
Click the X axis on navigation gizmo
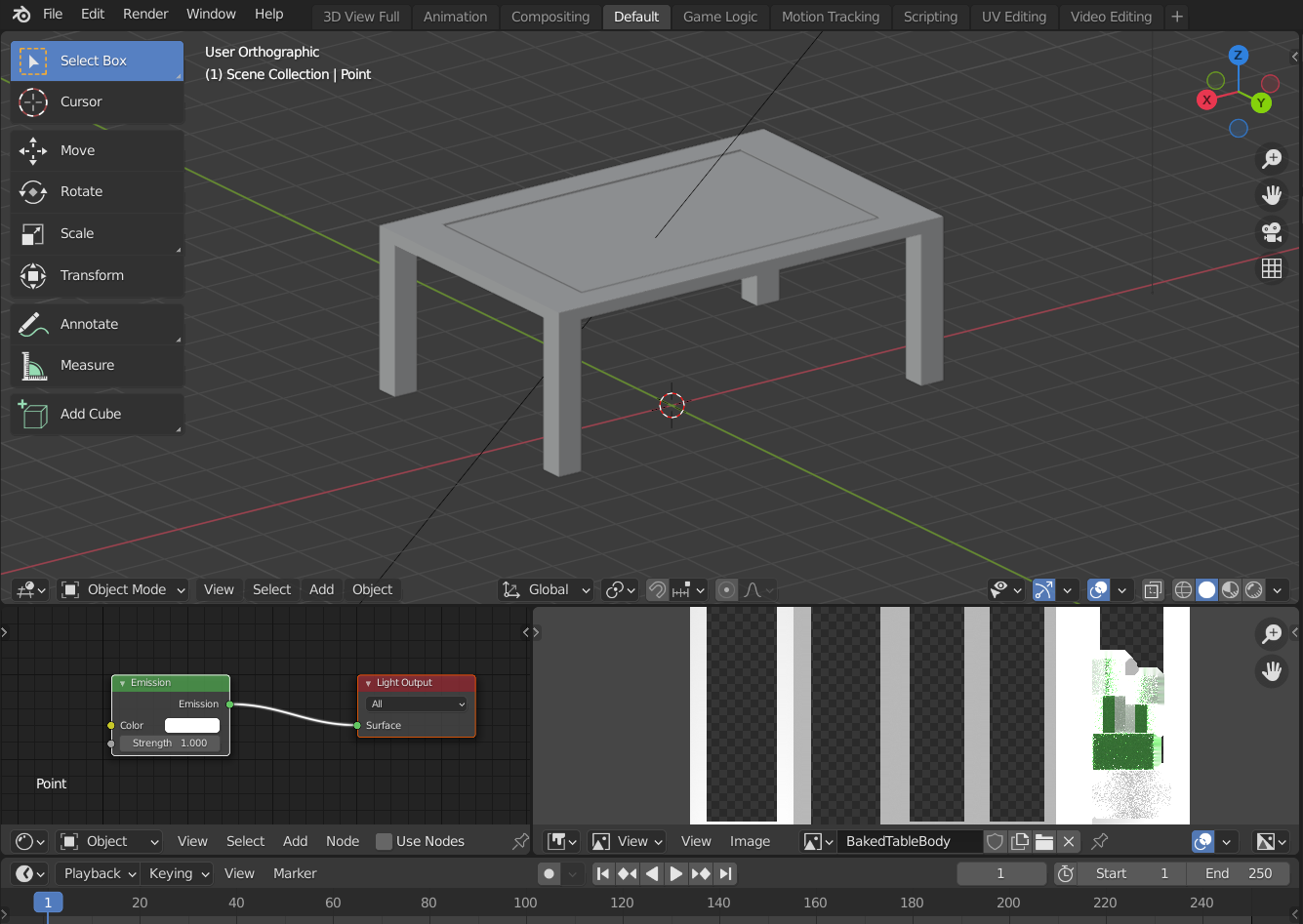[x=1207, y=100]
